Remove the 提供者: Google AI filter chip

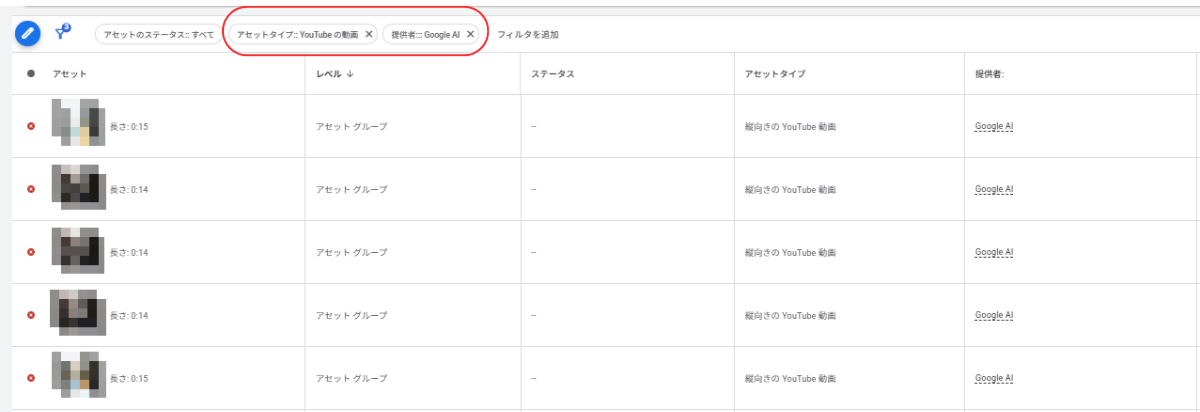(470, 34)
